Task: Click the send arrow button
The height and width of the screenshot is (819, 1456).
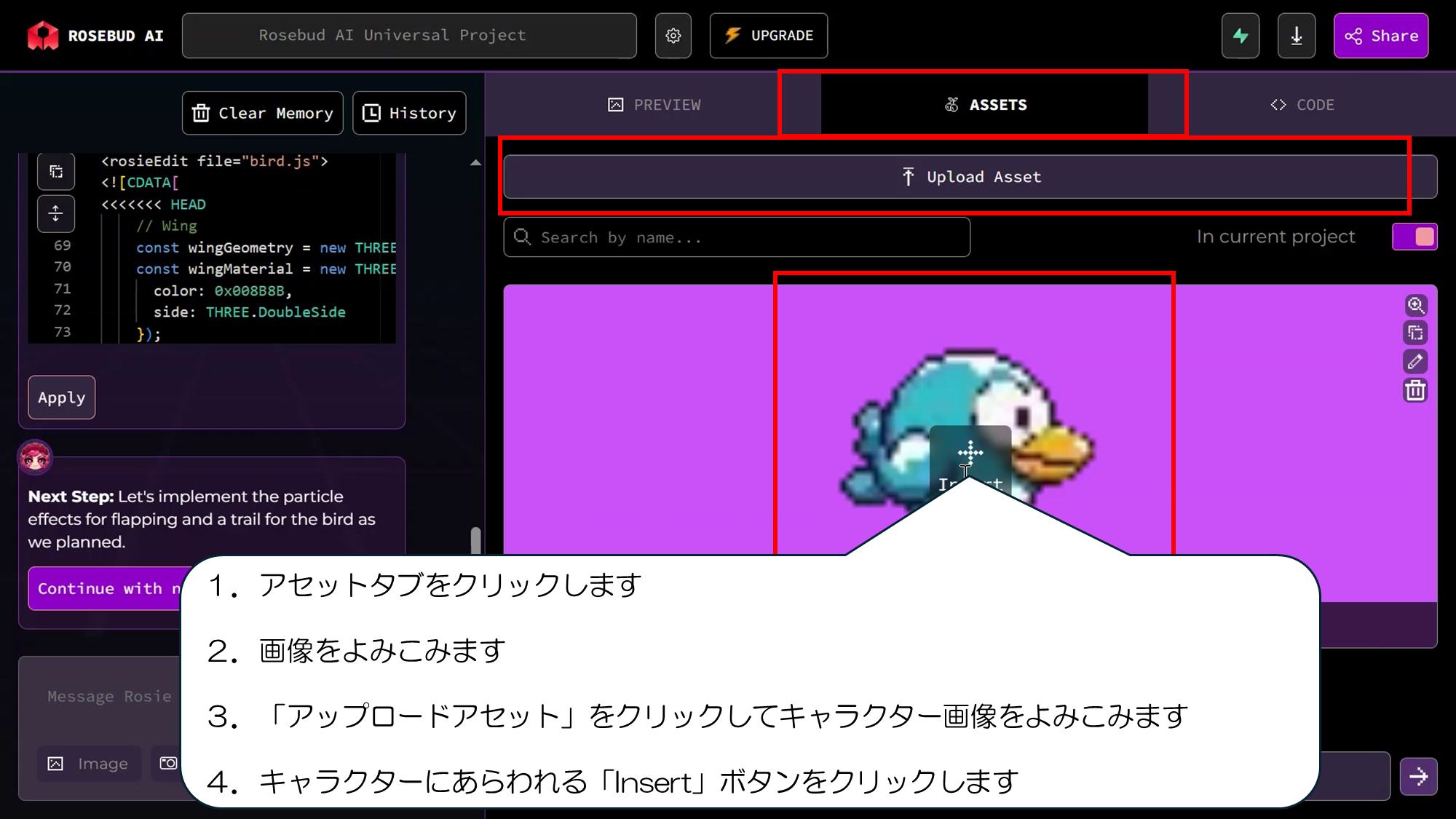Action: pyautogui.click(x=1418, y=777)
